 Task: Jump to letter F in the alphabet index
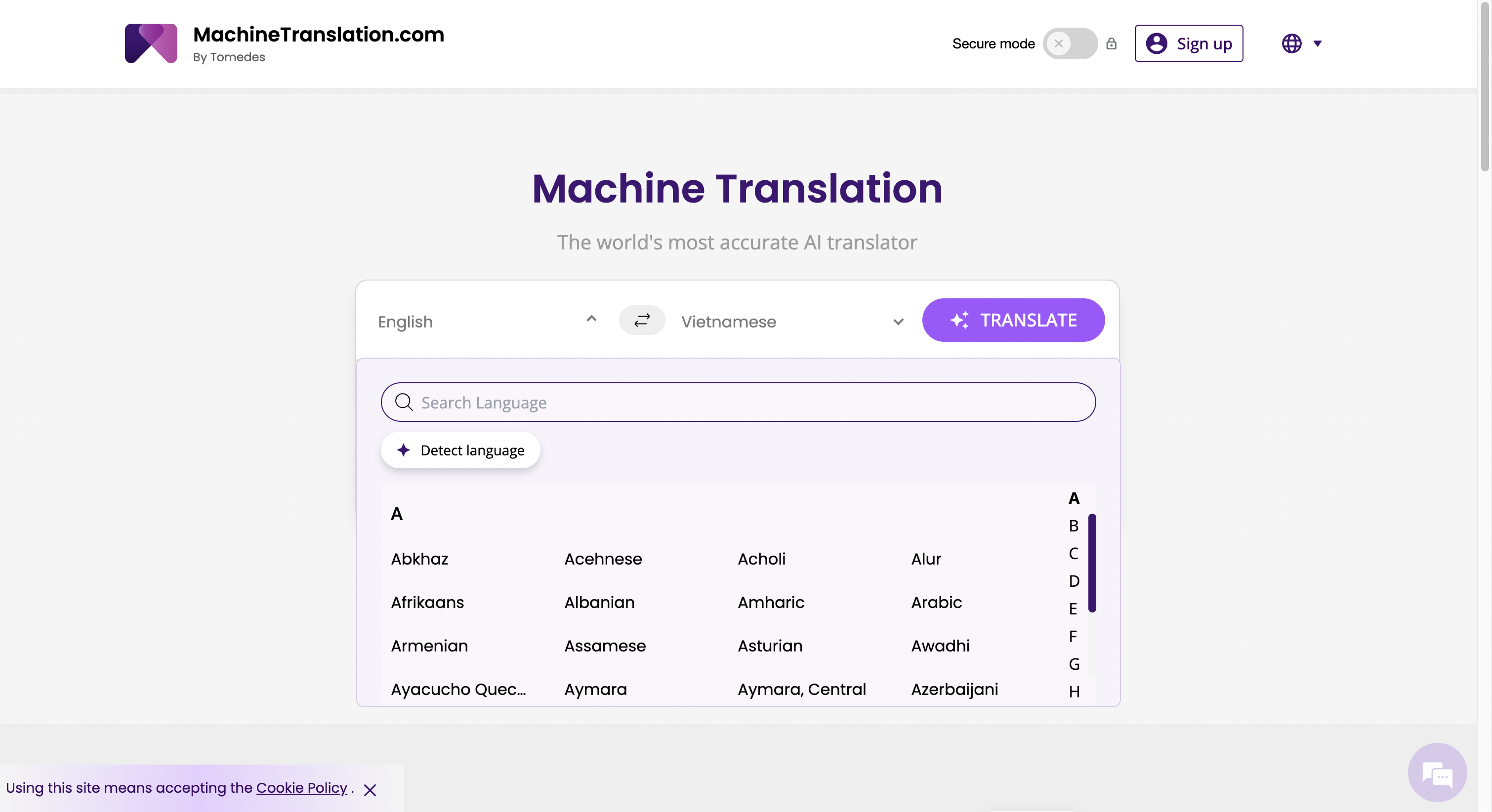click(1074, 636)
